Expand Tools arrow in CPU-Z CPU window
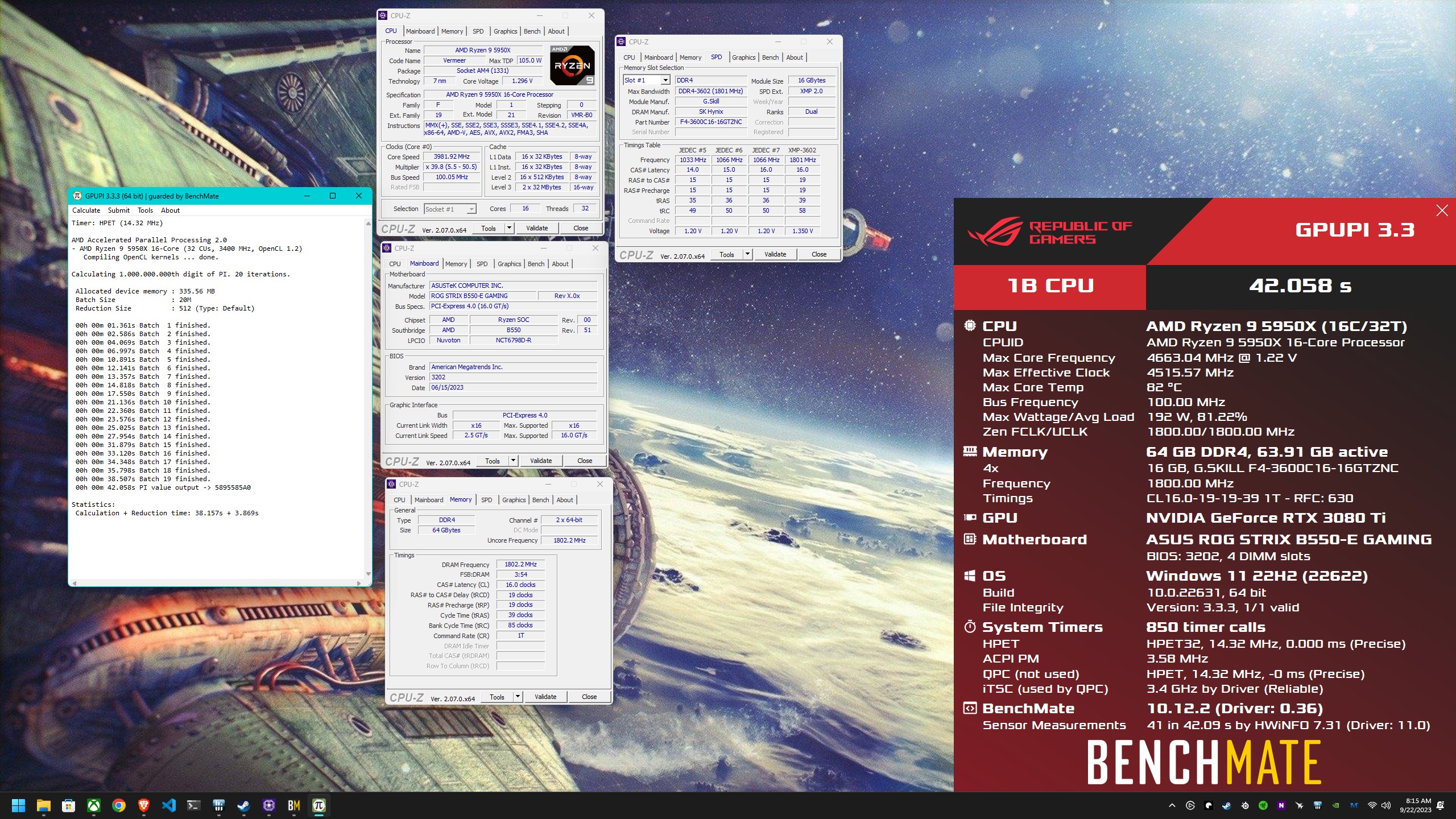This screenshot has width=1456, height=819. point(510,228)
